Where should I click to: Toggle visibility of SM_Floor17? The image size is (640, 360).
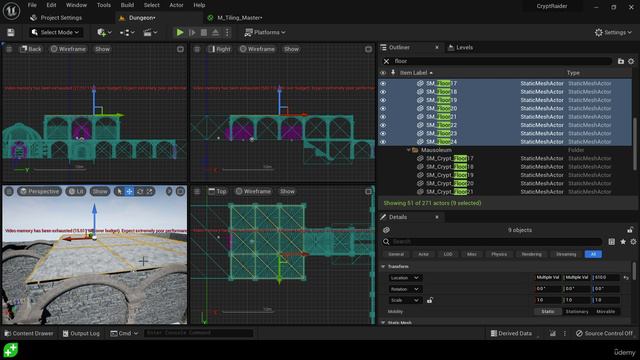pos(383,83)
